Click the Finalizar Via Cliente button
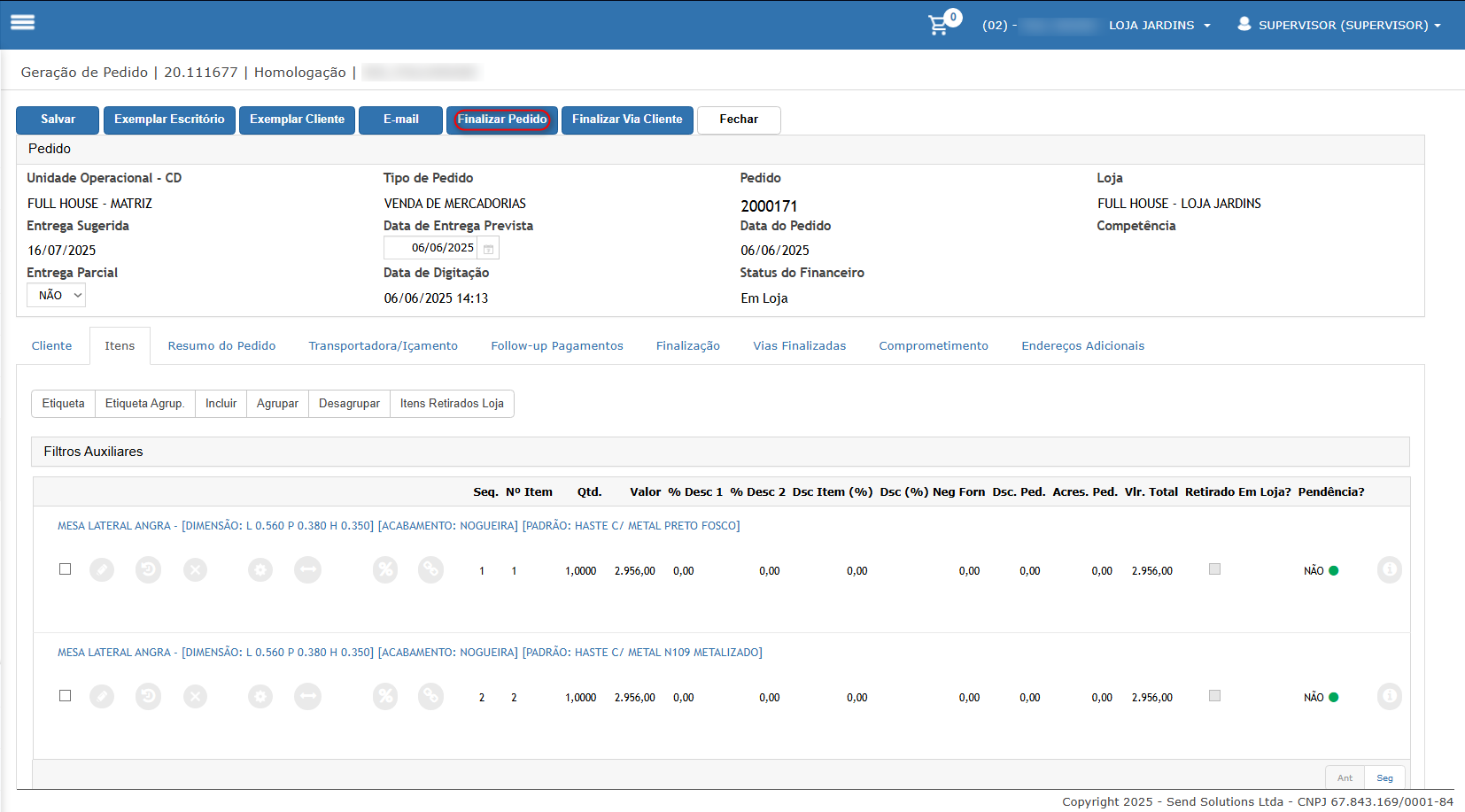This screenshot has width=1465, height=812. point(627,120)
